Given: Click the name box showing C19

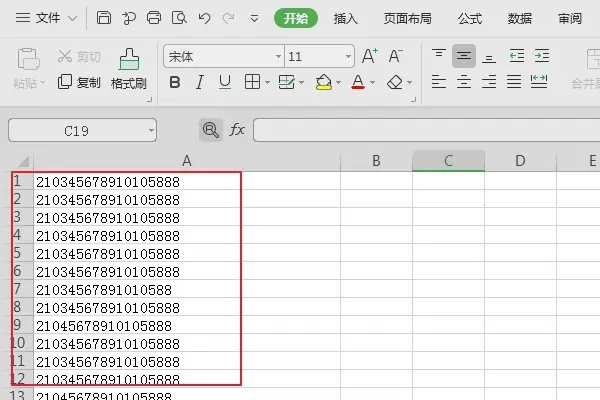Looking at the screenshot, I should coord(82,131).
